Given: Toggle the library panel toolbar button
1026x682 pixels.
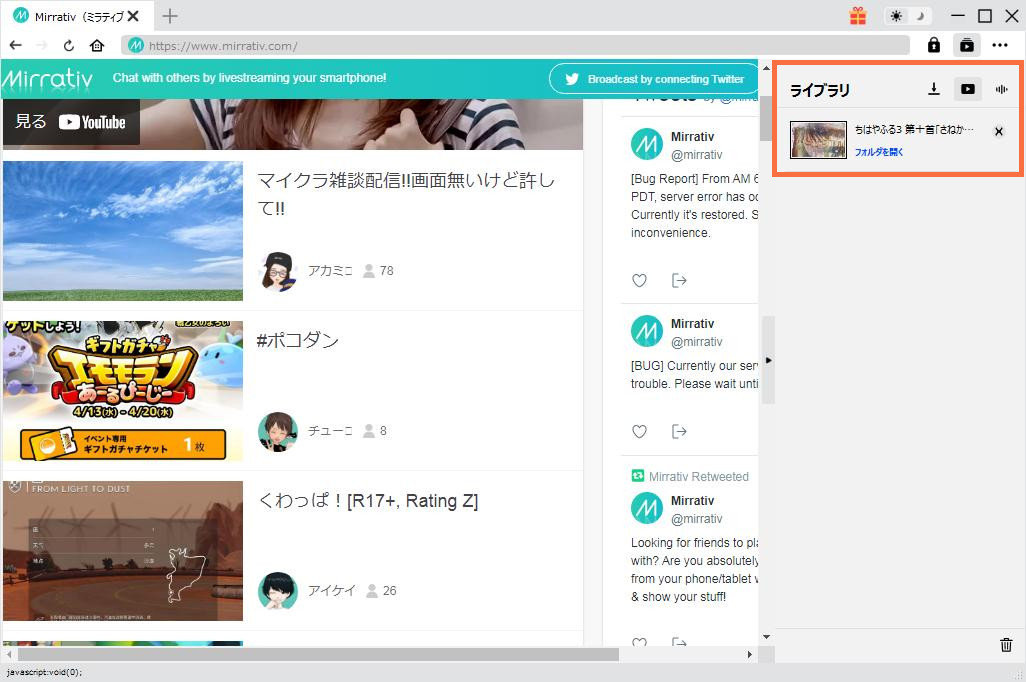Looking at the screenshot, I should click(x=967, y=45).
